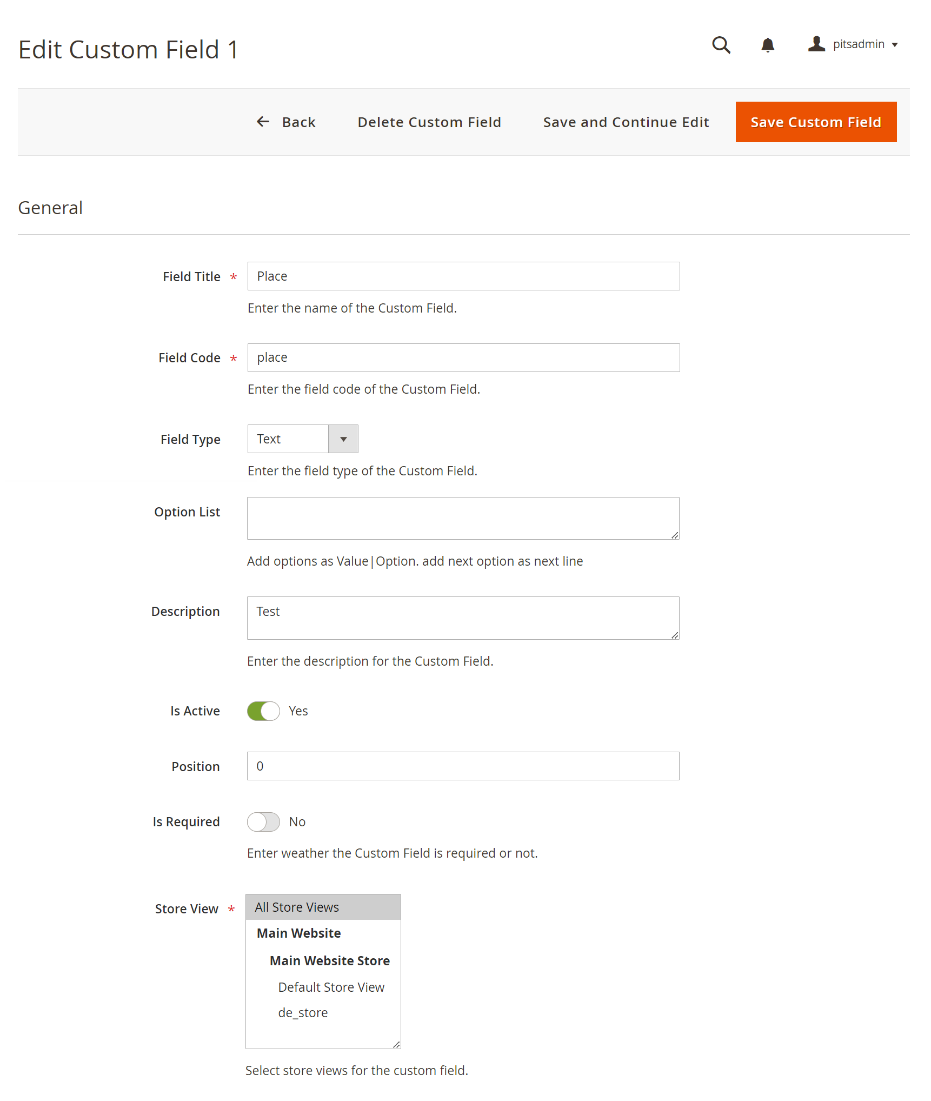This screenshot has width=931, height=1101.
Task: Click inside the Option List textarea
Action: point(463,518)
